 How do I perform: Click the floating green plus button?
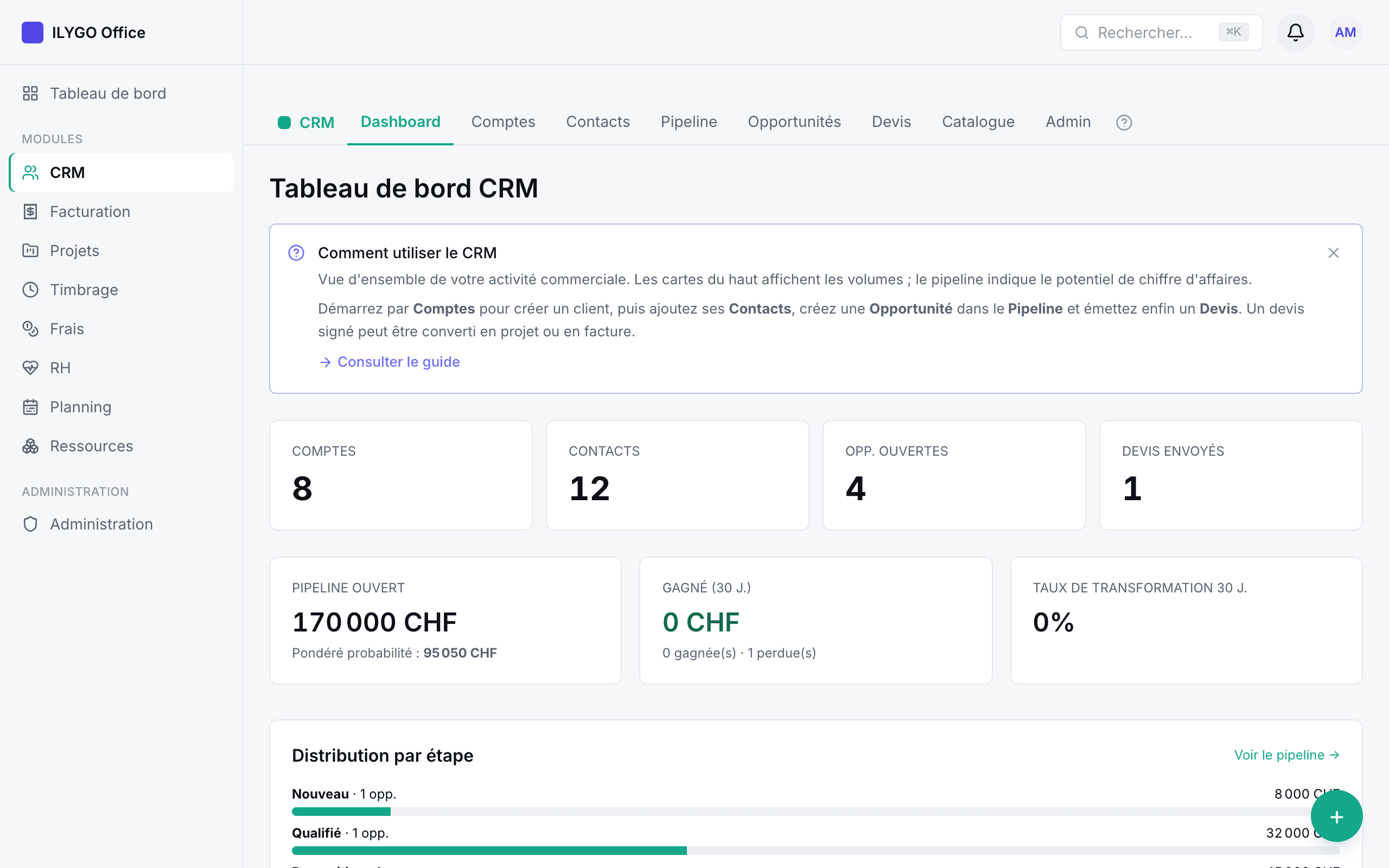point(1336,816)
